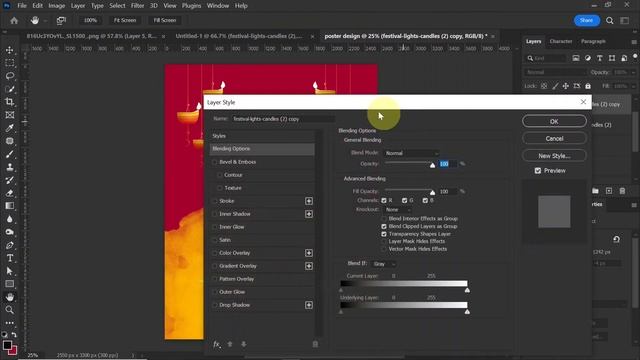The height and width of the screenshot is (360, 640).
Task: Select the Eyedropper tool
Action: tap(9, 128)
